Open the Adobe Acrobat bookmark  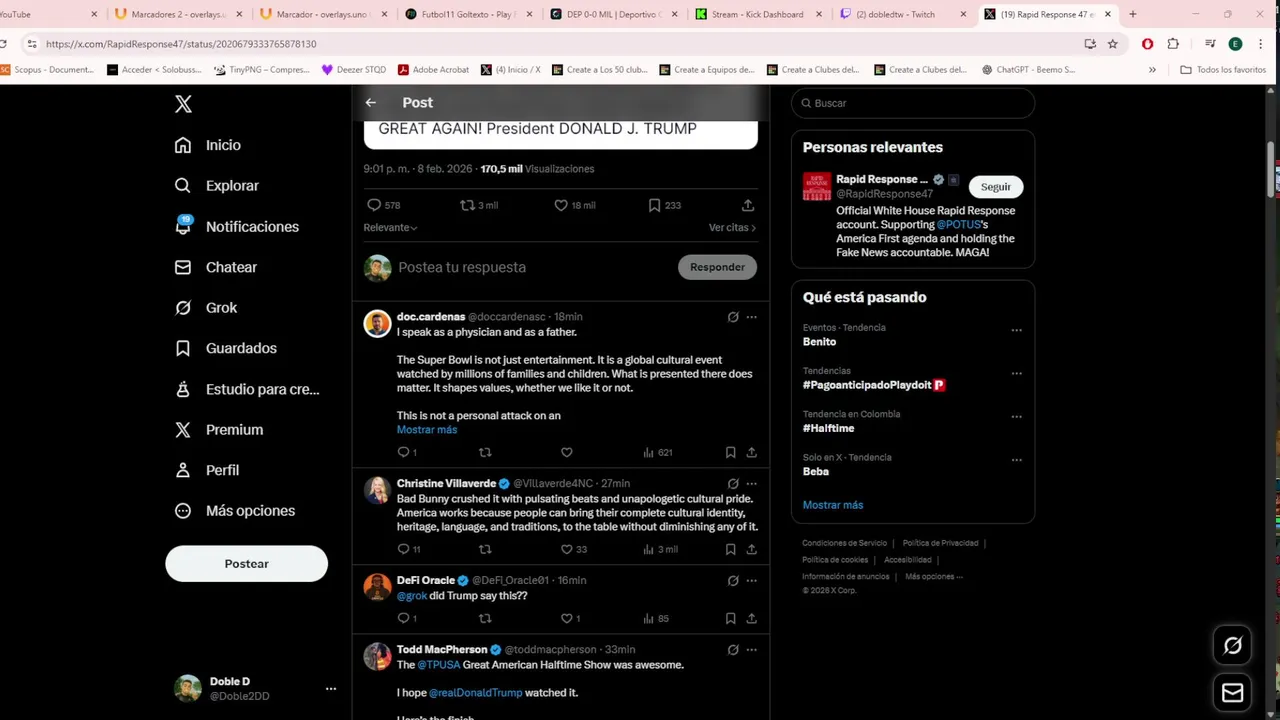(x=433, y=70)
